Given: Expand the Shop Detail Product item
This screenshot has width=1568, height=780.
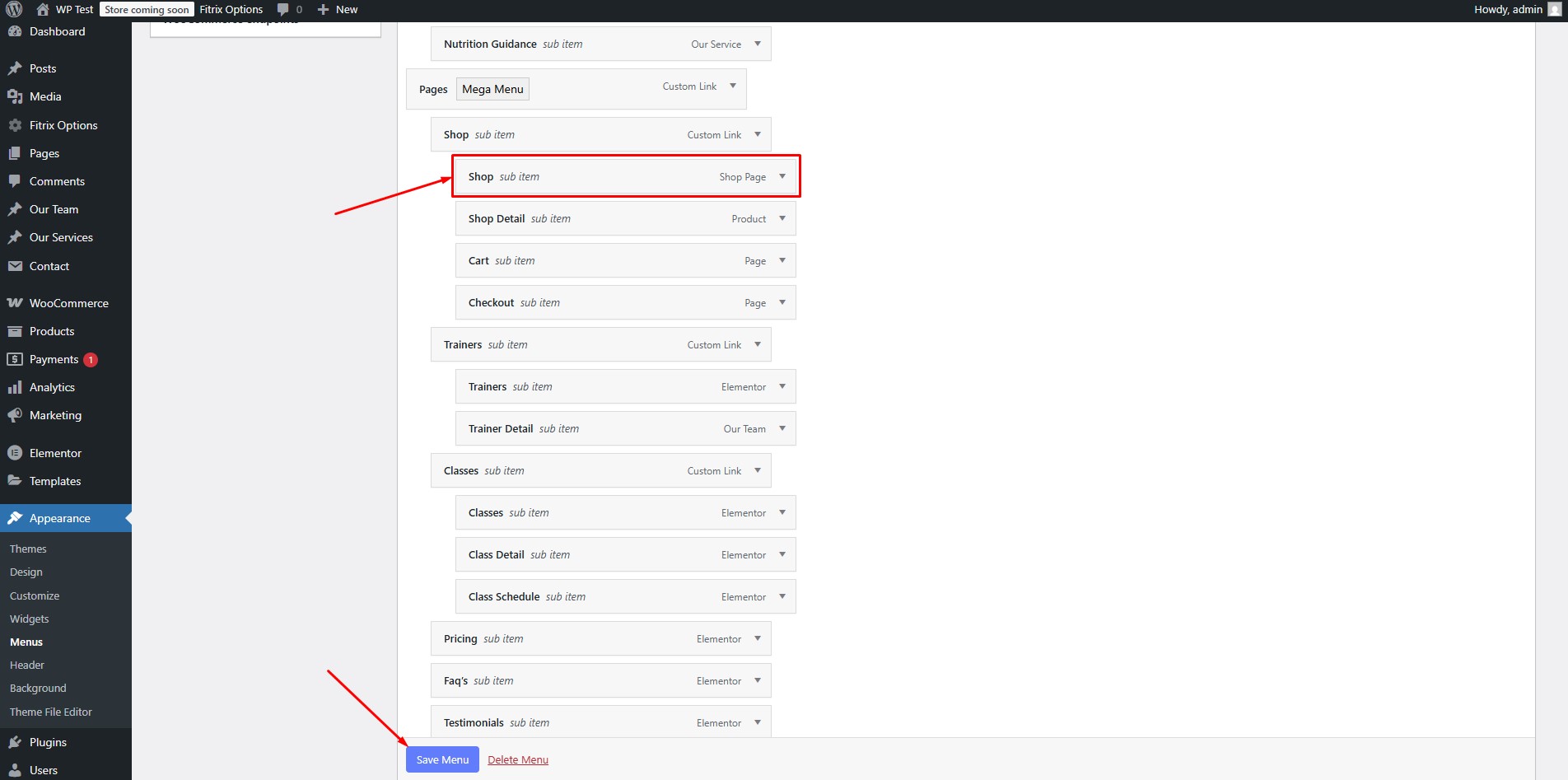Looking at the screenshot, I should [x=782, y=218].
